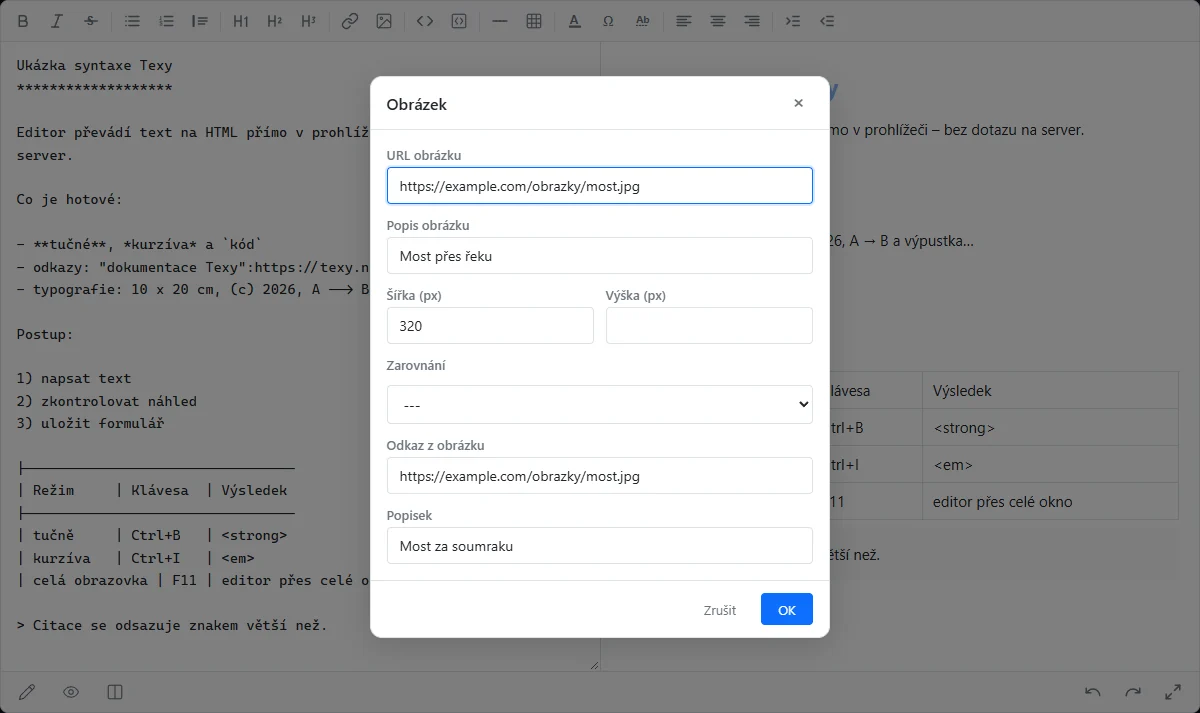
Task: Switch to edit mode with pencil icon
Action: coord(28,692)
